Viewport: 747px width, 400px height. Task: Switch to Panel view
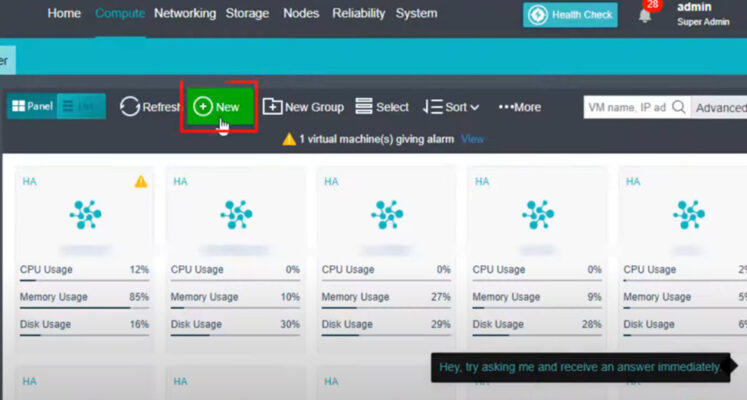(32, 106)
